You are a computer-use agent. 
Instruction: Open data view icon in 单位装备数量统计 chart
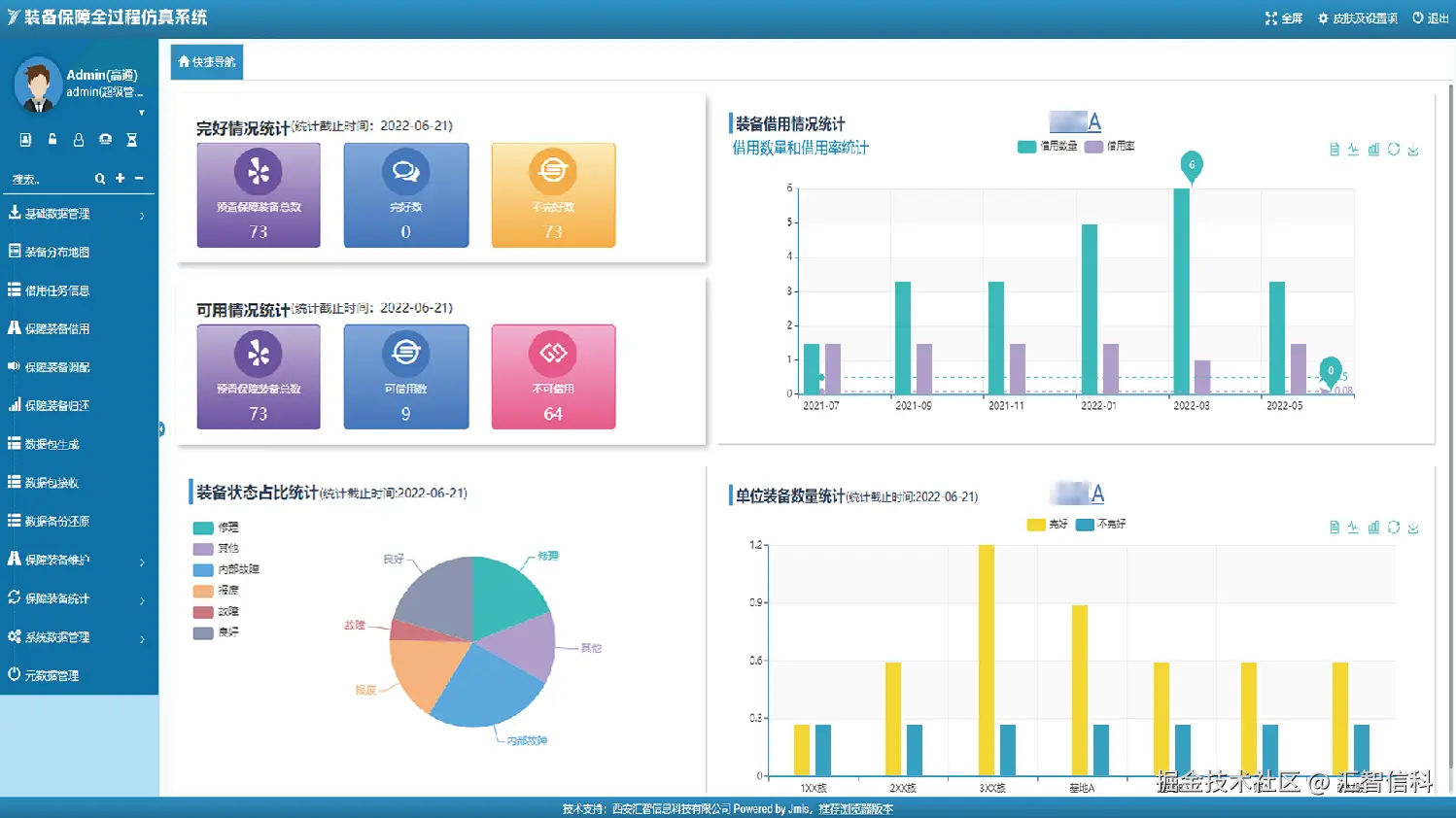click(x=1335, y=528)
